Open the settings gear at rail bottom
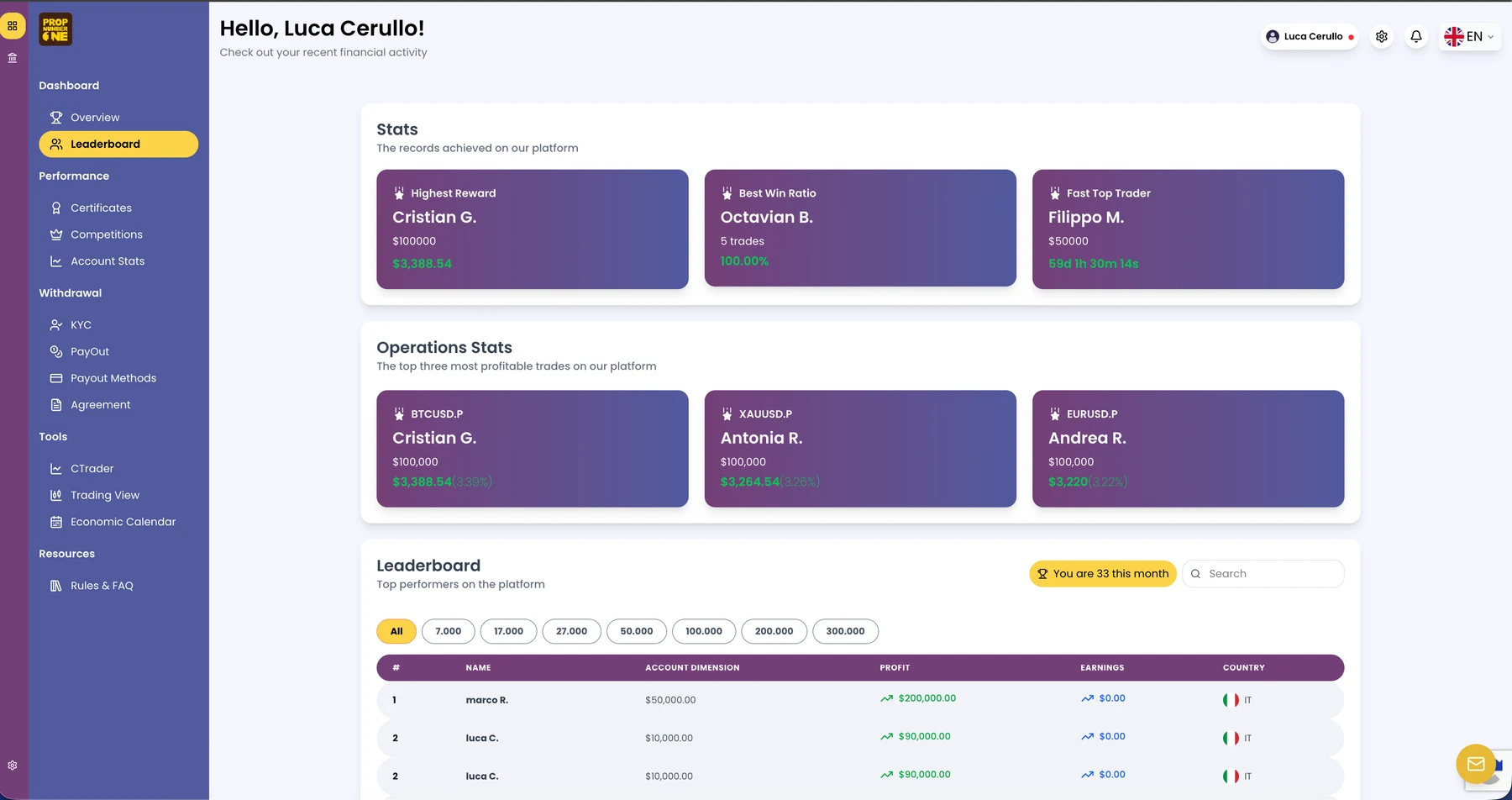1512x800 pixels. [13, 766]
